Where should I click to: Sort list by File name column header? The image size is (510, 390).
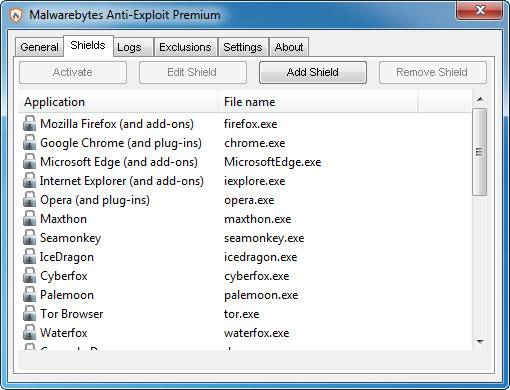[318, 102]
